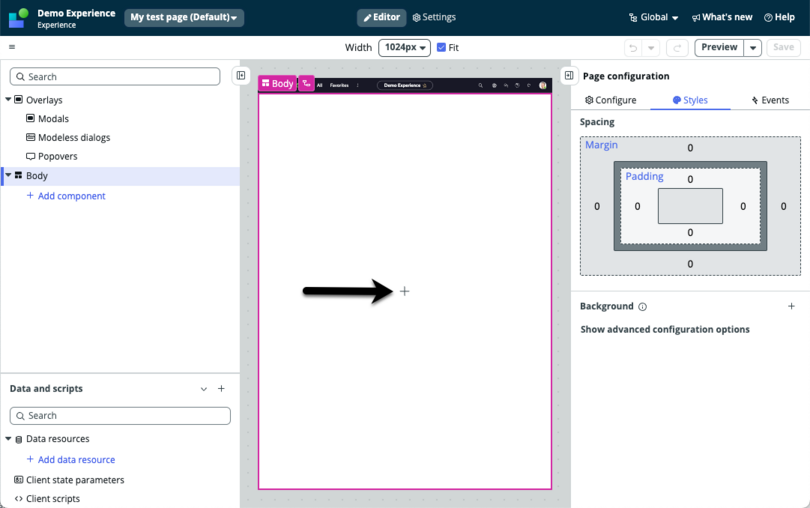Click the undo arrow icon
The height and width of the screenshot is (508, 810).
coord(633,48)
